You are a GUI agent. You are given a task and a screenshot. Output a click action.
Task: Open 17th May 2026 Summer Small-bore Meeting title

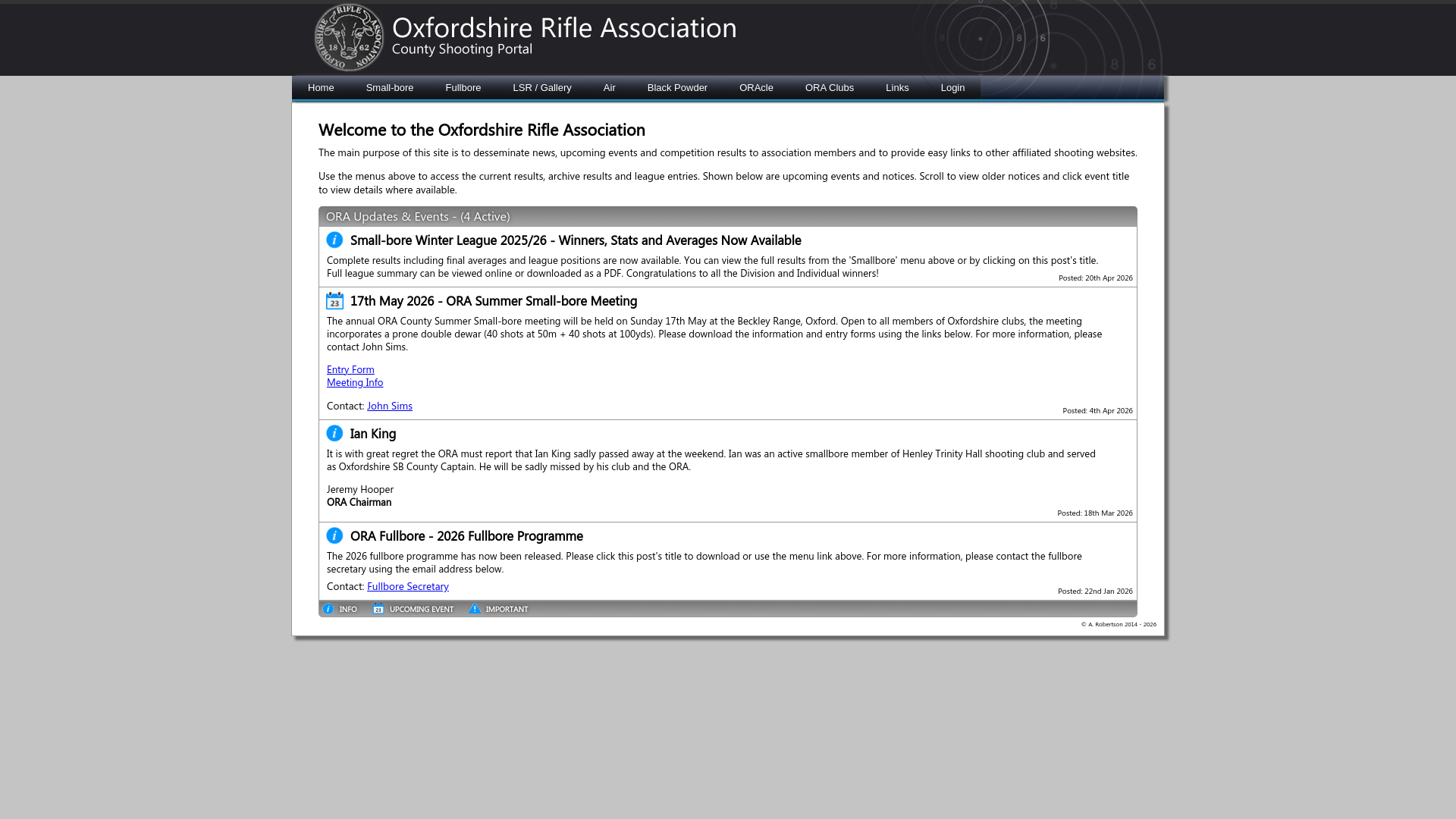[494, 301]
